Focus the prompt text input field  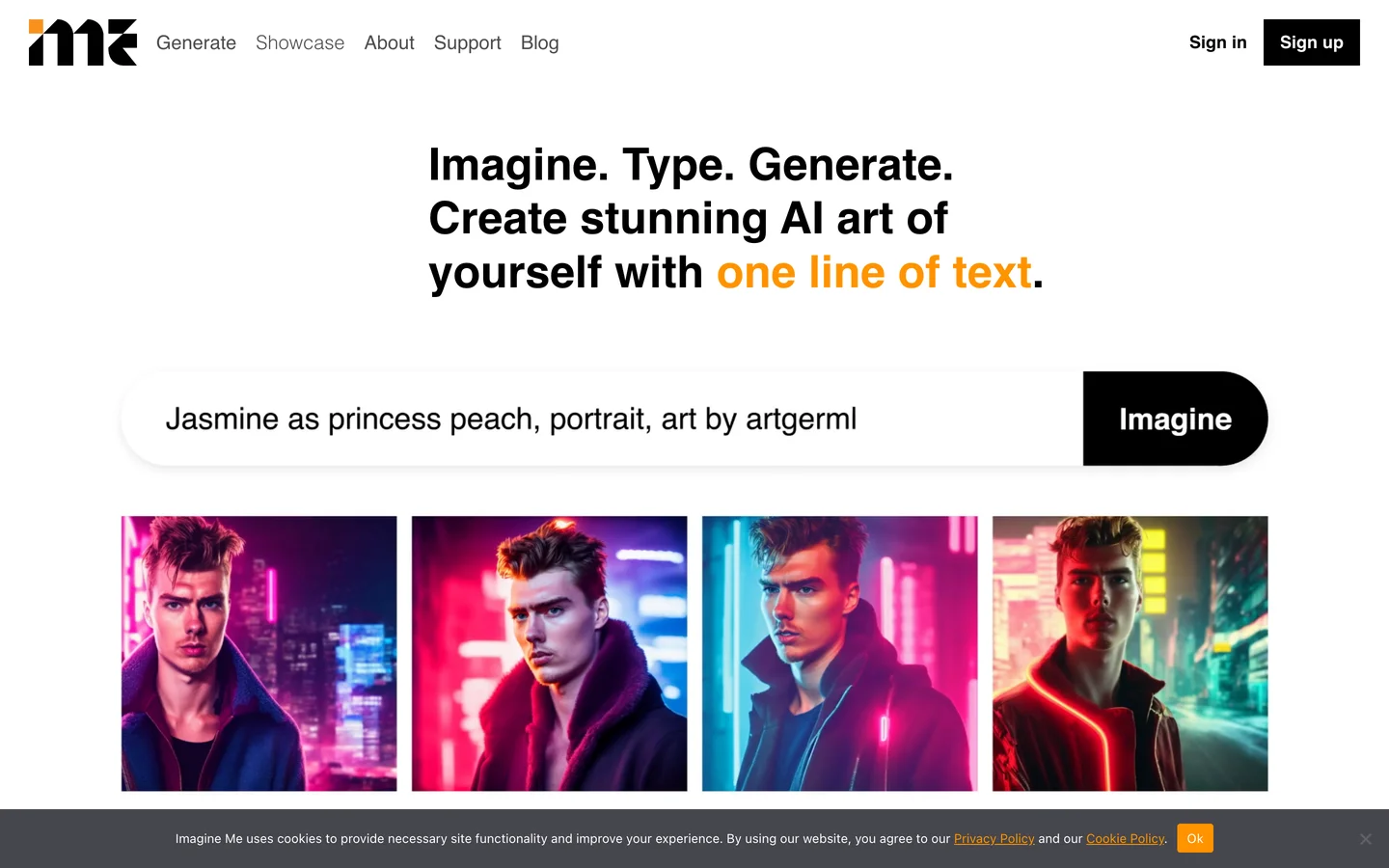(602, 419)
